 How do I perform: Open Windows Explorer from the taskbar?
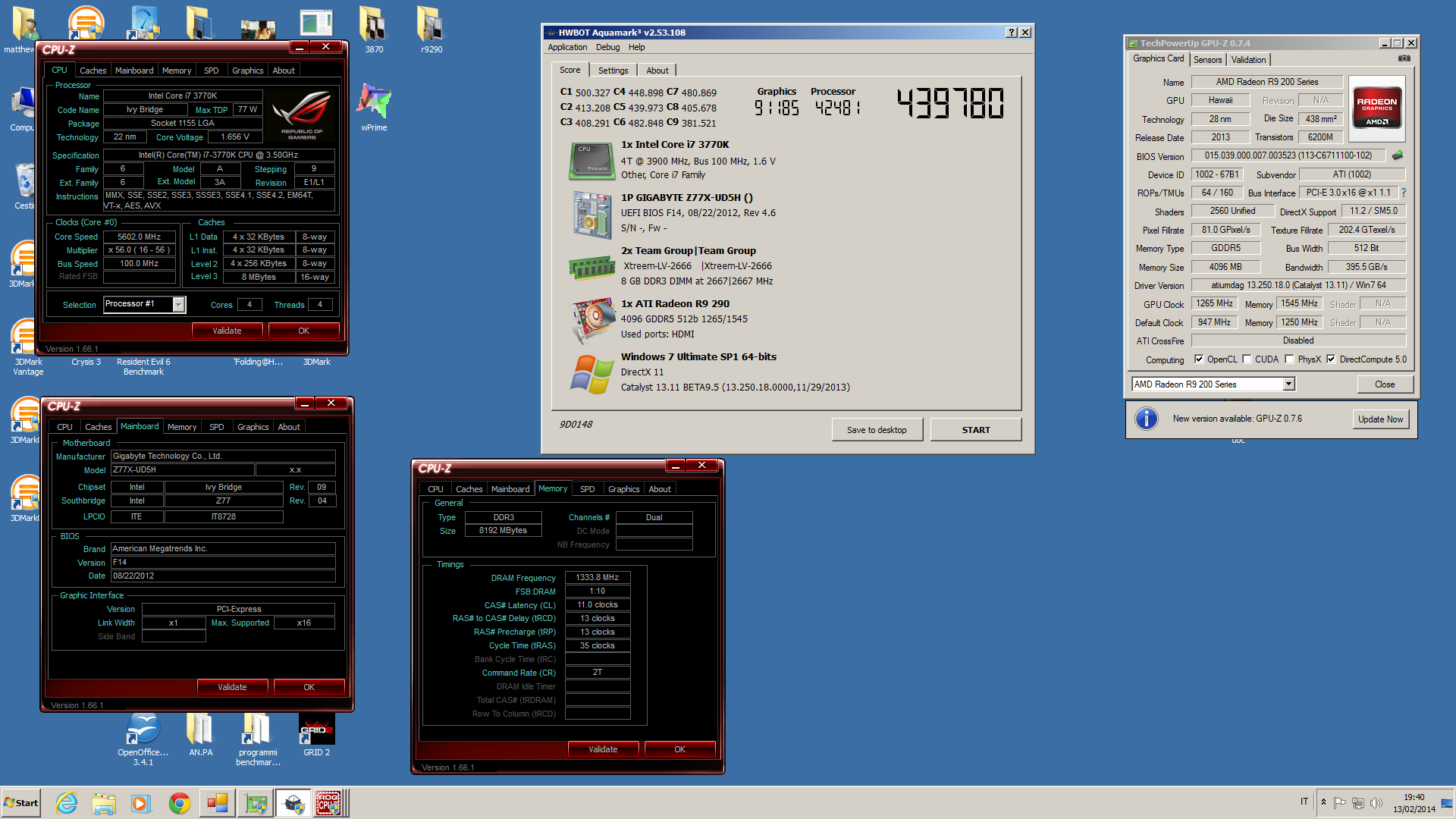pyautogui.click(x=104, y=803)
